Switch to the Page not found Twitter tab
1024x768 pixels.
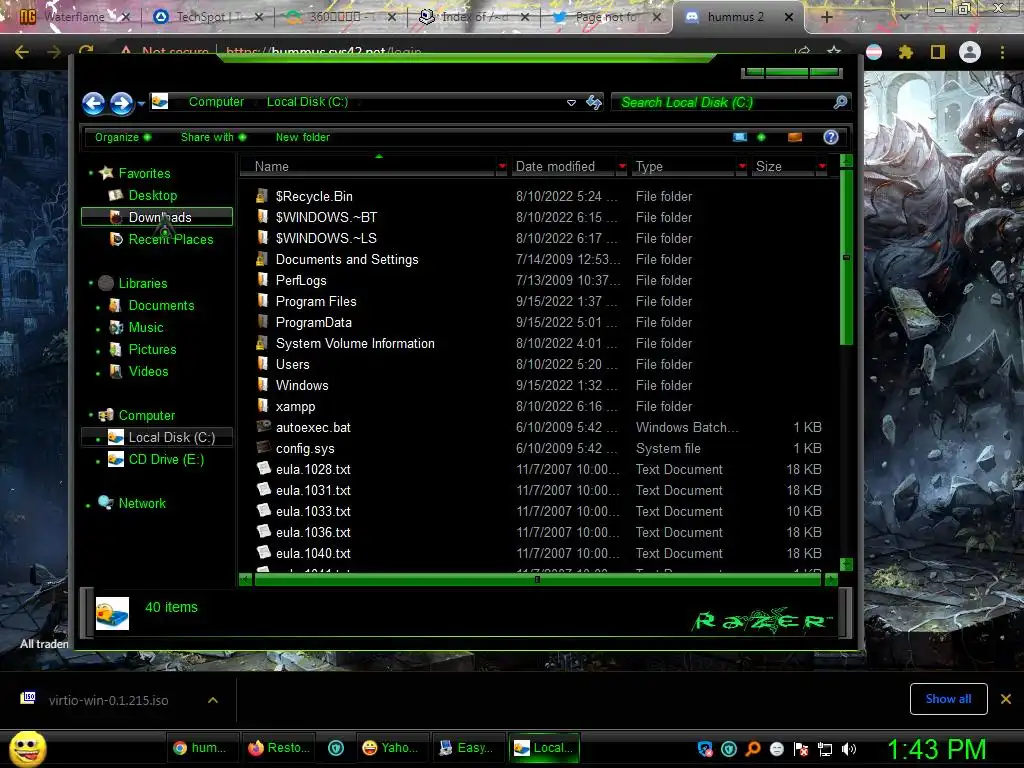pyautogui.click(x=607, y=17)
